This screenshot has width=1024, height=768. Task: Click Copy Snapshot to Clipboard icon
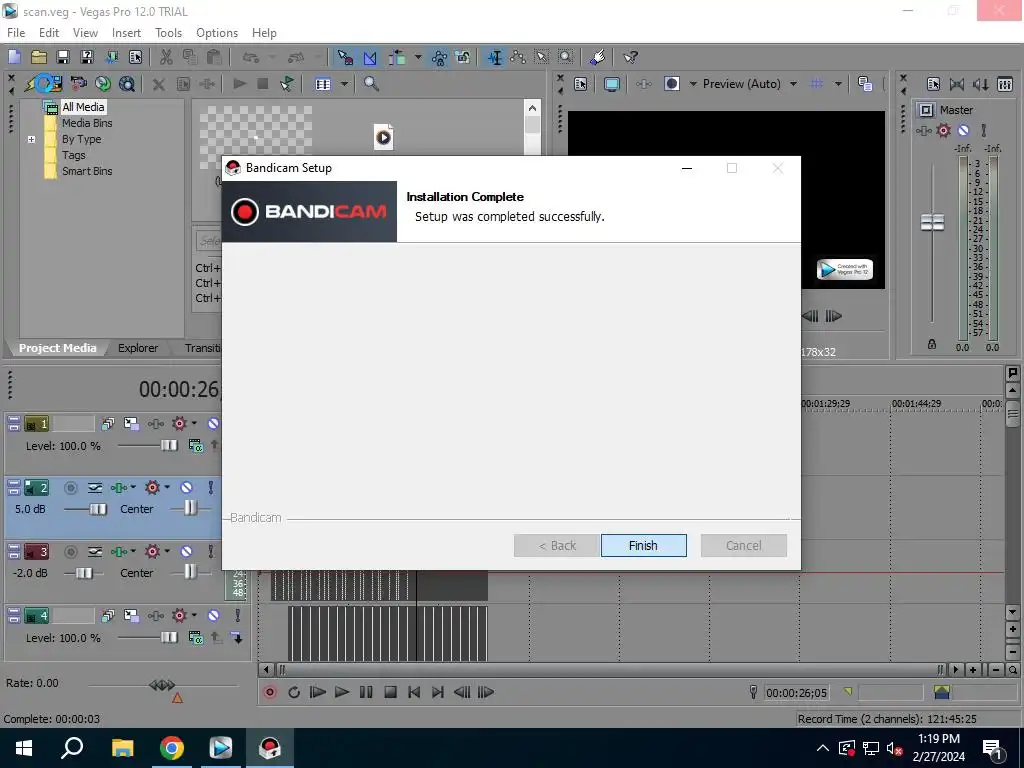click(x=865, y=84)
